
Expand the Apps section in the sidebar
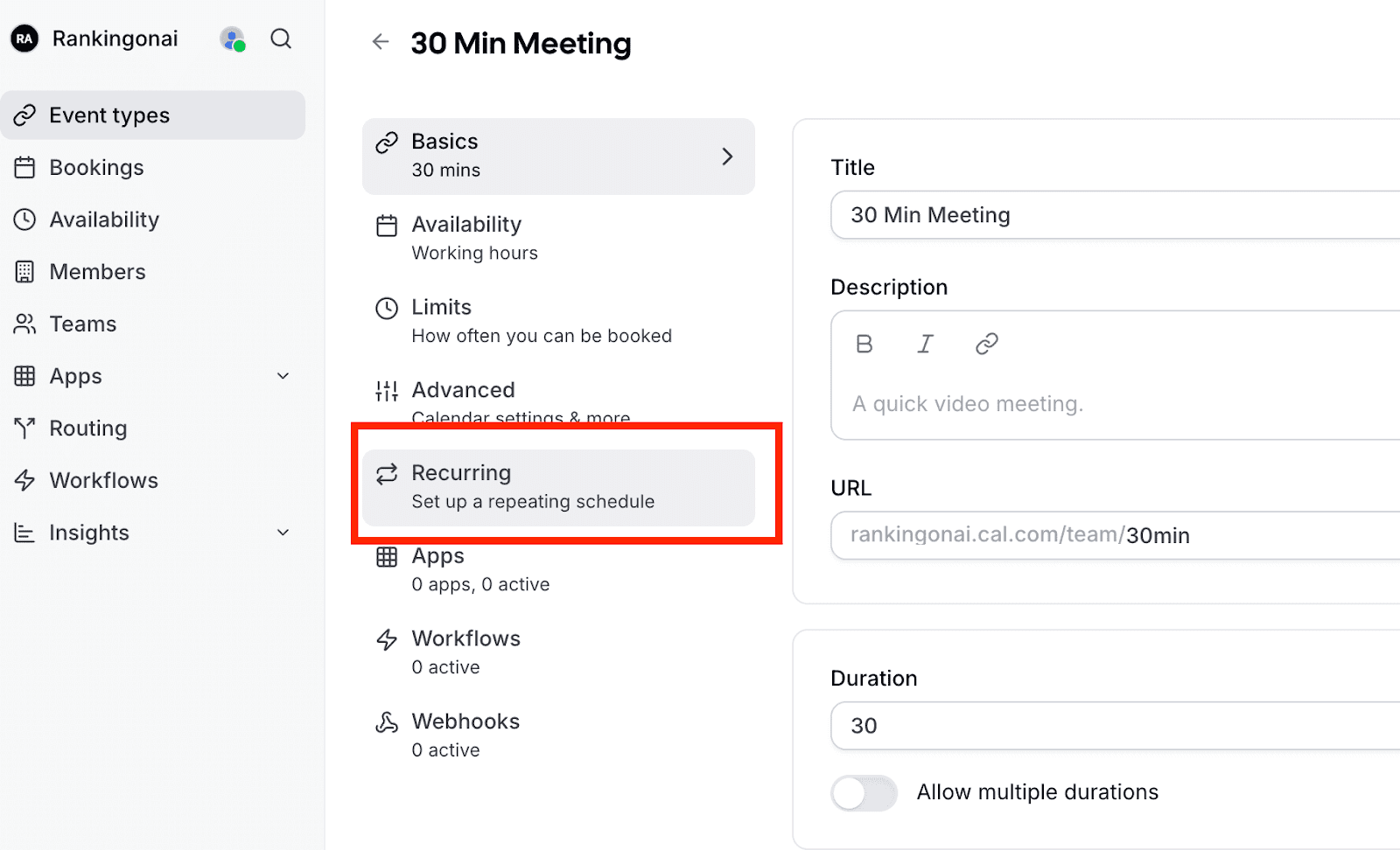pyautogui.click(x=282, y=375)
